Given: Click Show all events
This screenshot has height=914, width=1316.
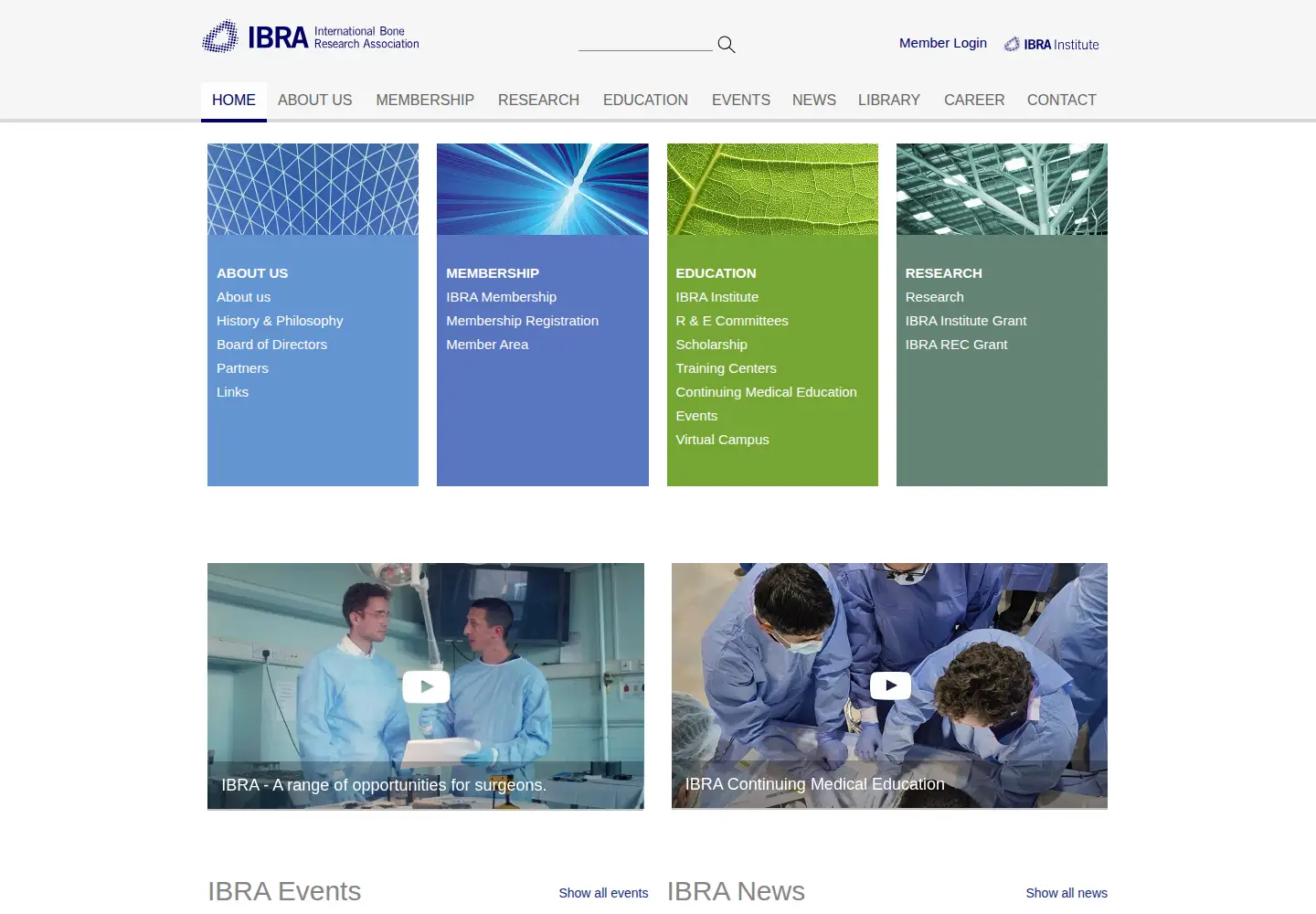Looking at the screenshot, I should [603, 893].
